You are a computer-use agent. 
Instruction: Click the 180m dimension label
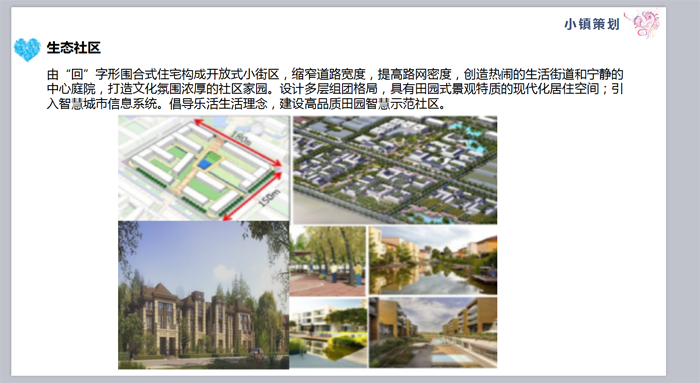click(242, 137)
